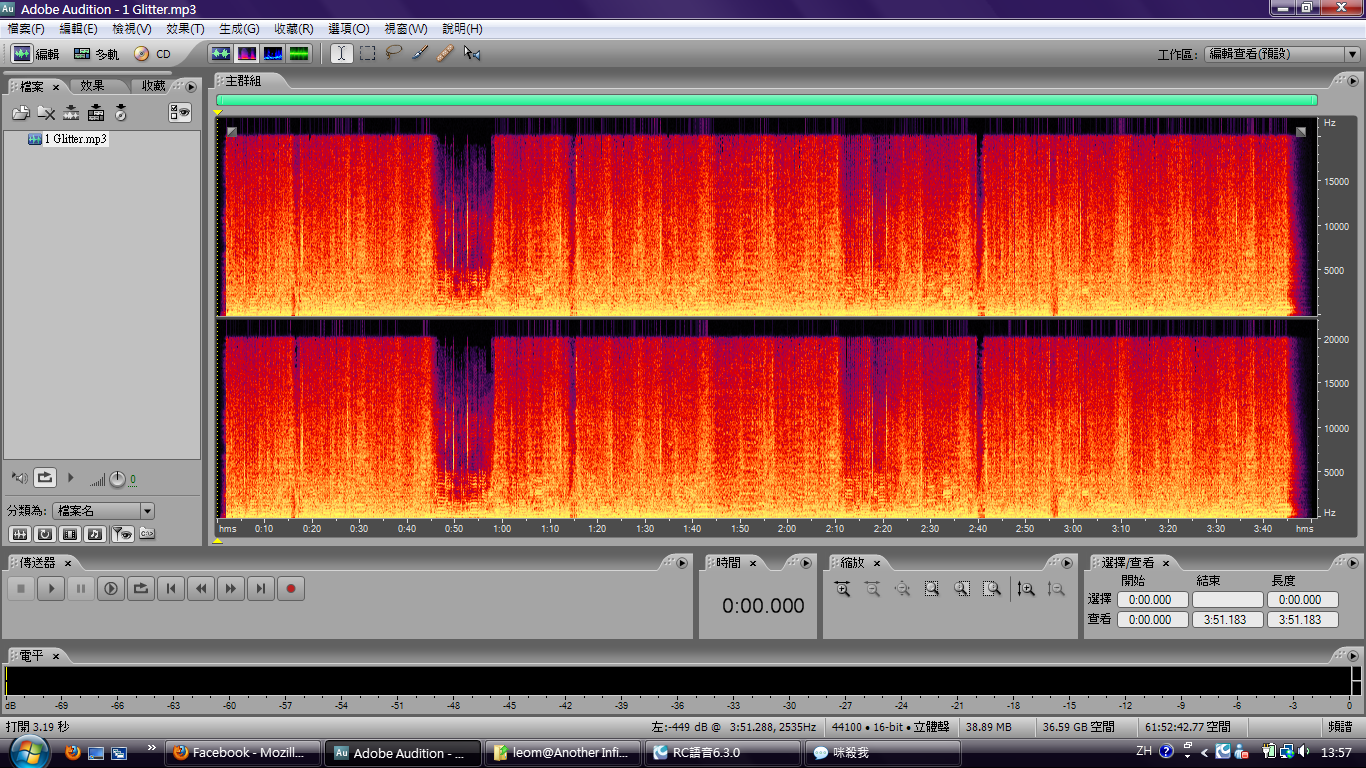Switch to spectral pan display
The width and height of the screenshot is (1366, 768).
[272, 53]
